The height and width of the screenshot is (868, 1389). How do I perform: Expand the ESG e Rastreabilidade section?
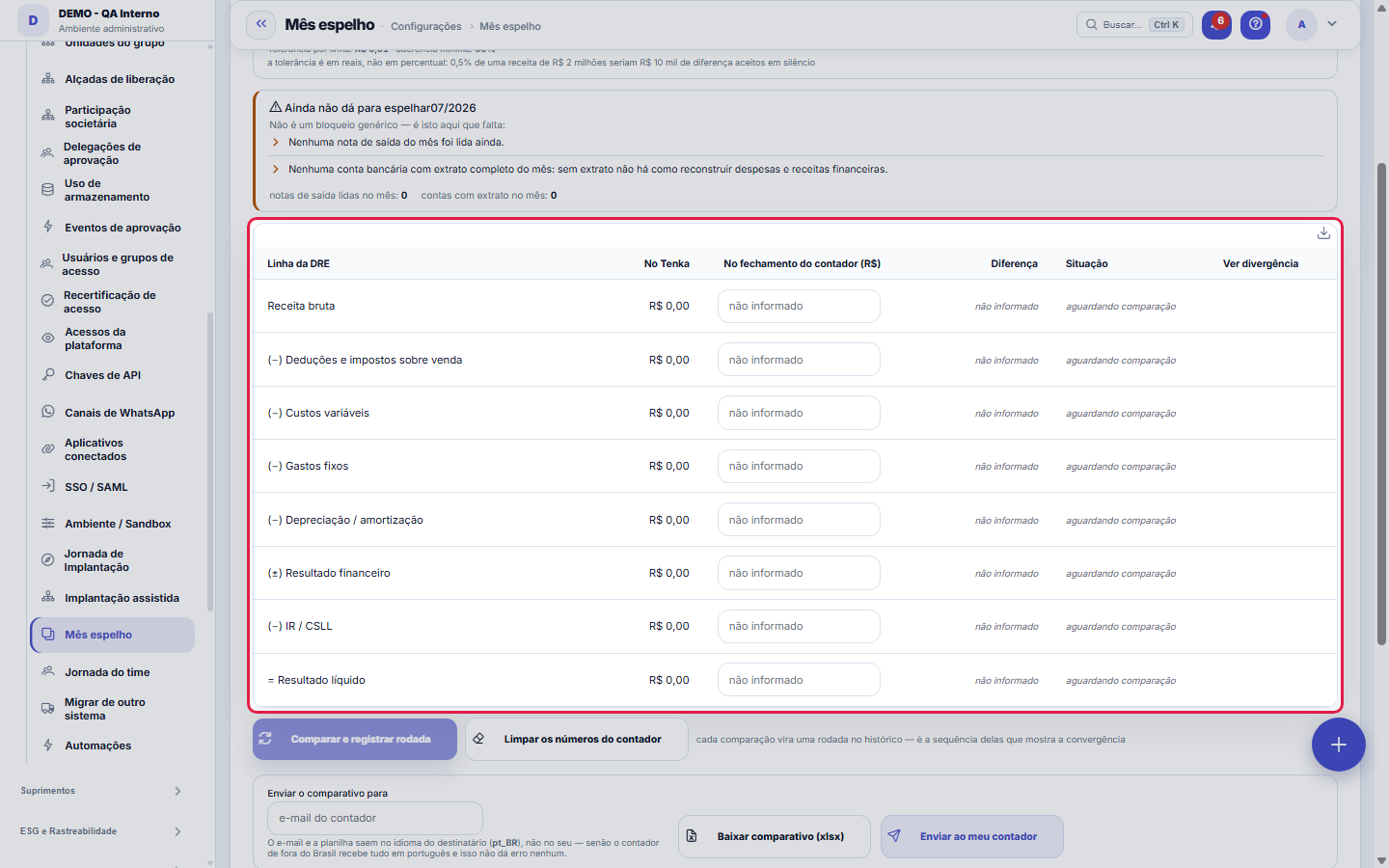tap(101, 831)
